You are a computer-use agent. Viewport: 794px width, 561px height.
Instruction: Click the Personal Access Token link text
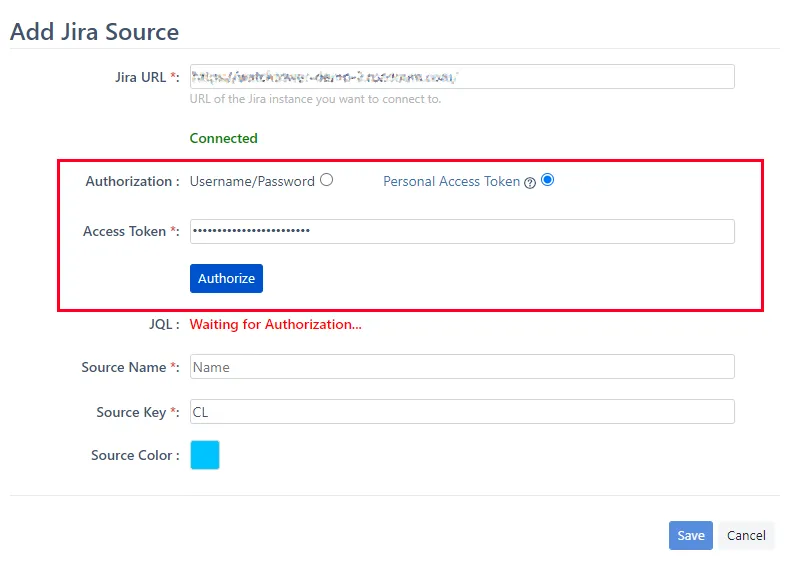[x=451, y=181]
